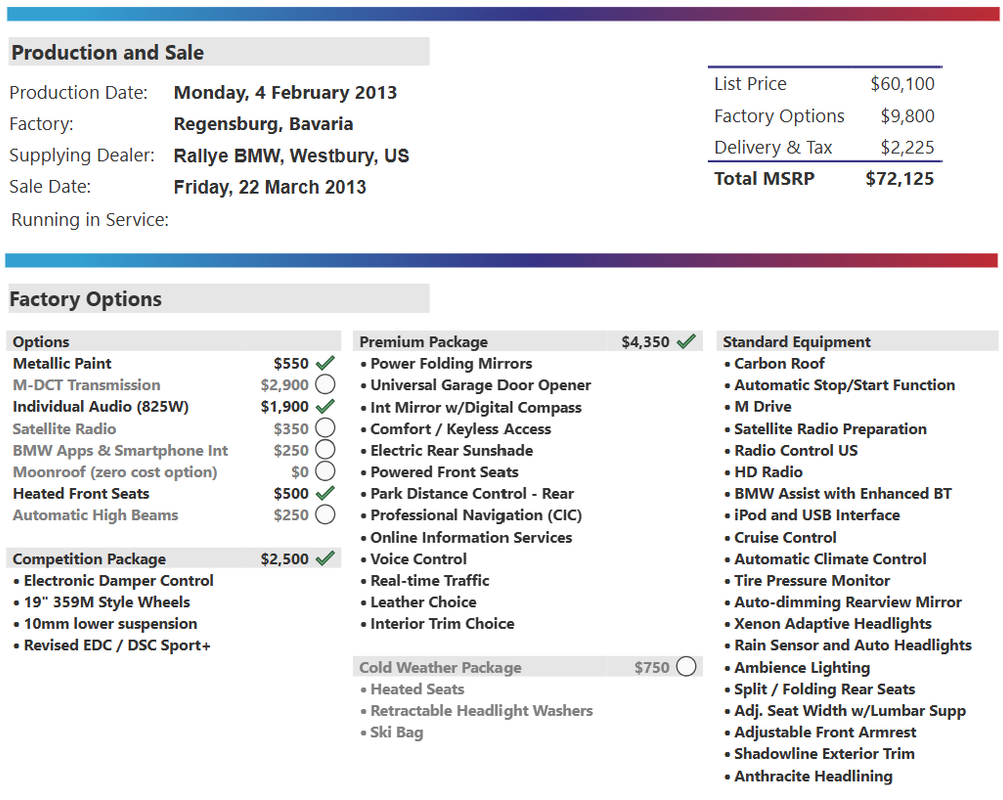The height and width of the screenshot is (800, 1003).
Task: Click the Premium Package header label
Action: (423, 341)
